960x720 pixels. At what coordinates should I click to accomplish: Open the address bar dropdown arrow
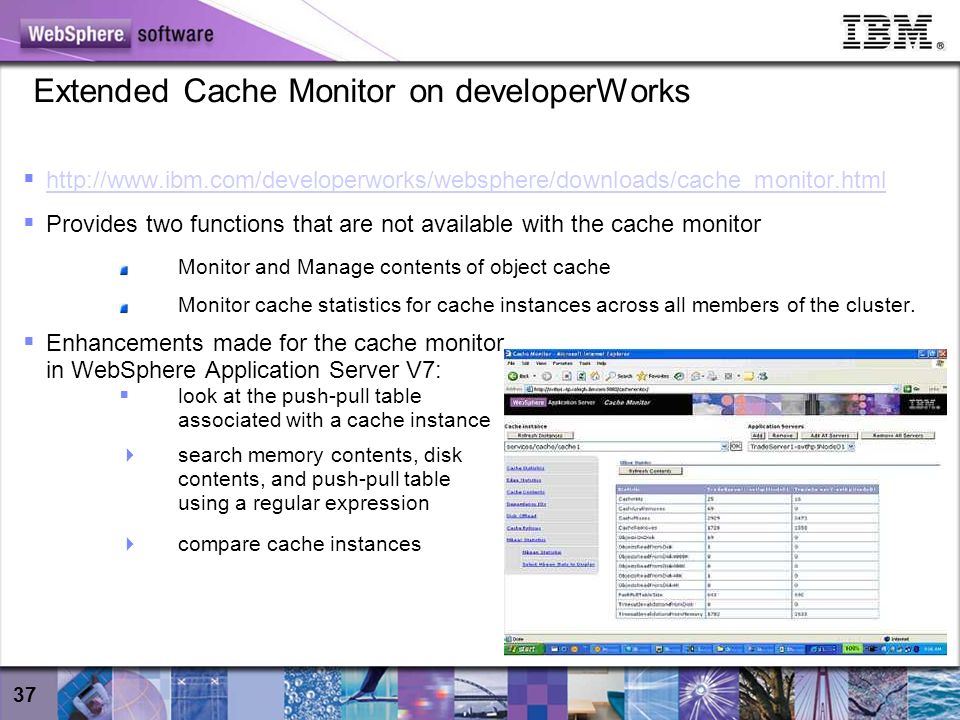896,389
